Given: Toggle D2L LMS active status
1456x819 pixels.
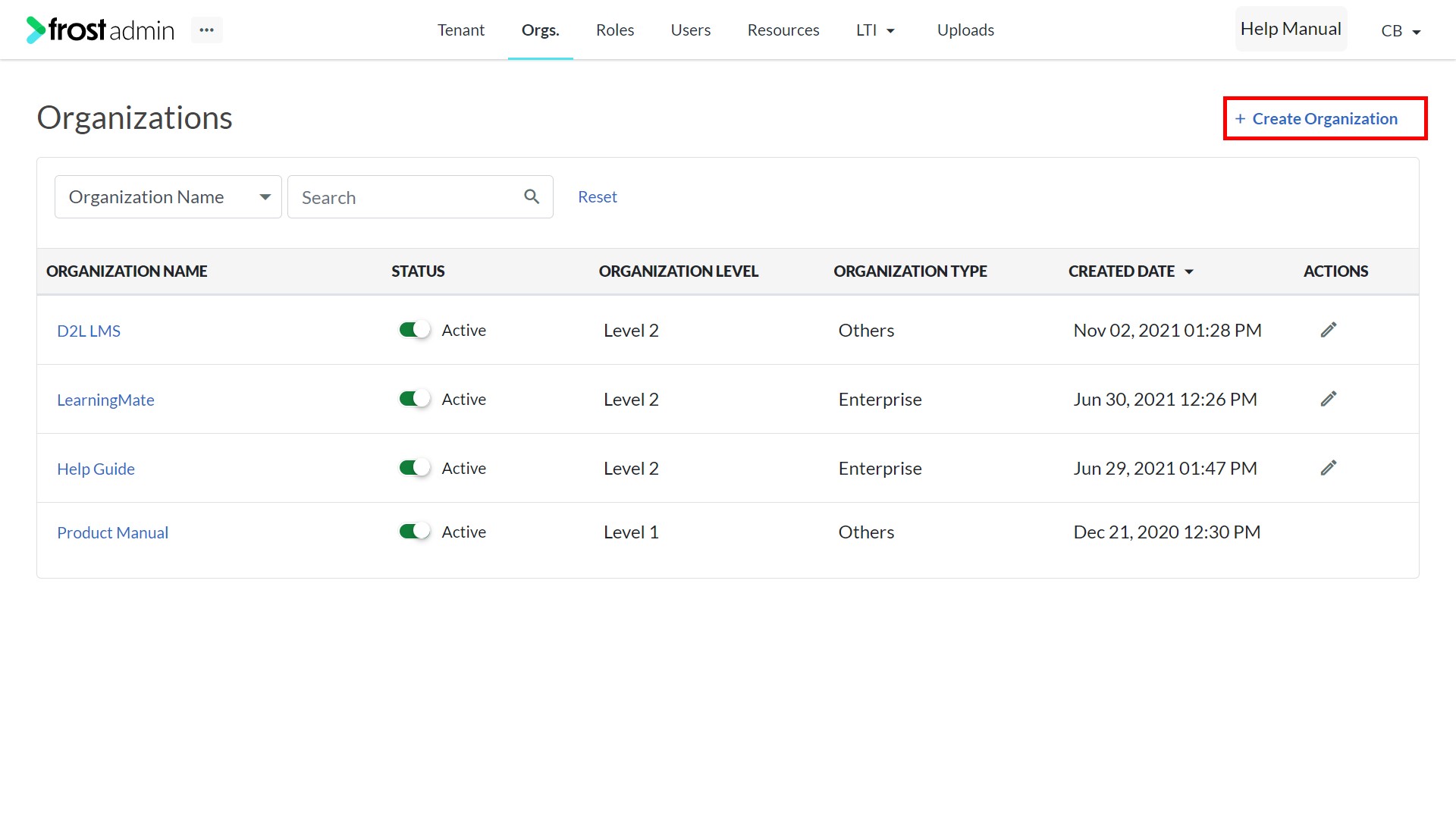Looking at the screenshot, I should coord(415,330).
